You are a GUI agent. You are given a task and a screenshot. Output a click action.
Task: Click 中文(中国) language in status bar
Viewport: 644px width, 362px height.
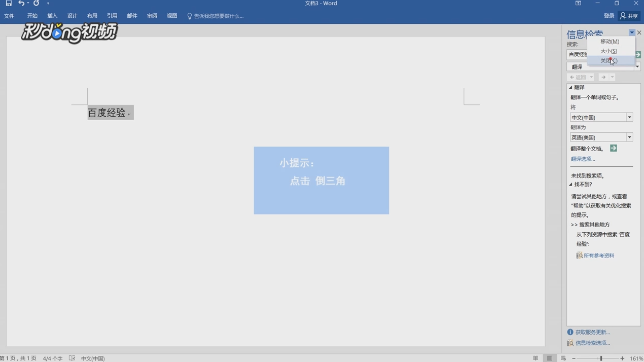(93, 358)
